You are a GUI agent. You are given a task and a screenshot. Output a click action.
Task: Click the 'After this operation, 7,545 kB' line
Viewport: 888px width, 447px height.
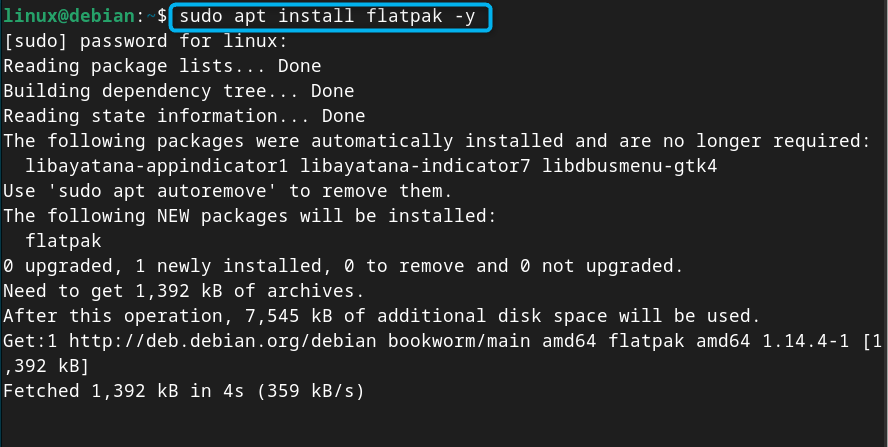[381, 316]
